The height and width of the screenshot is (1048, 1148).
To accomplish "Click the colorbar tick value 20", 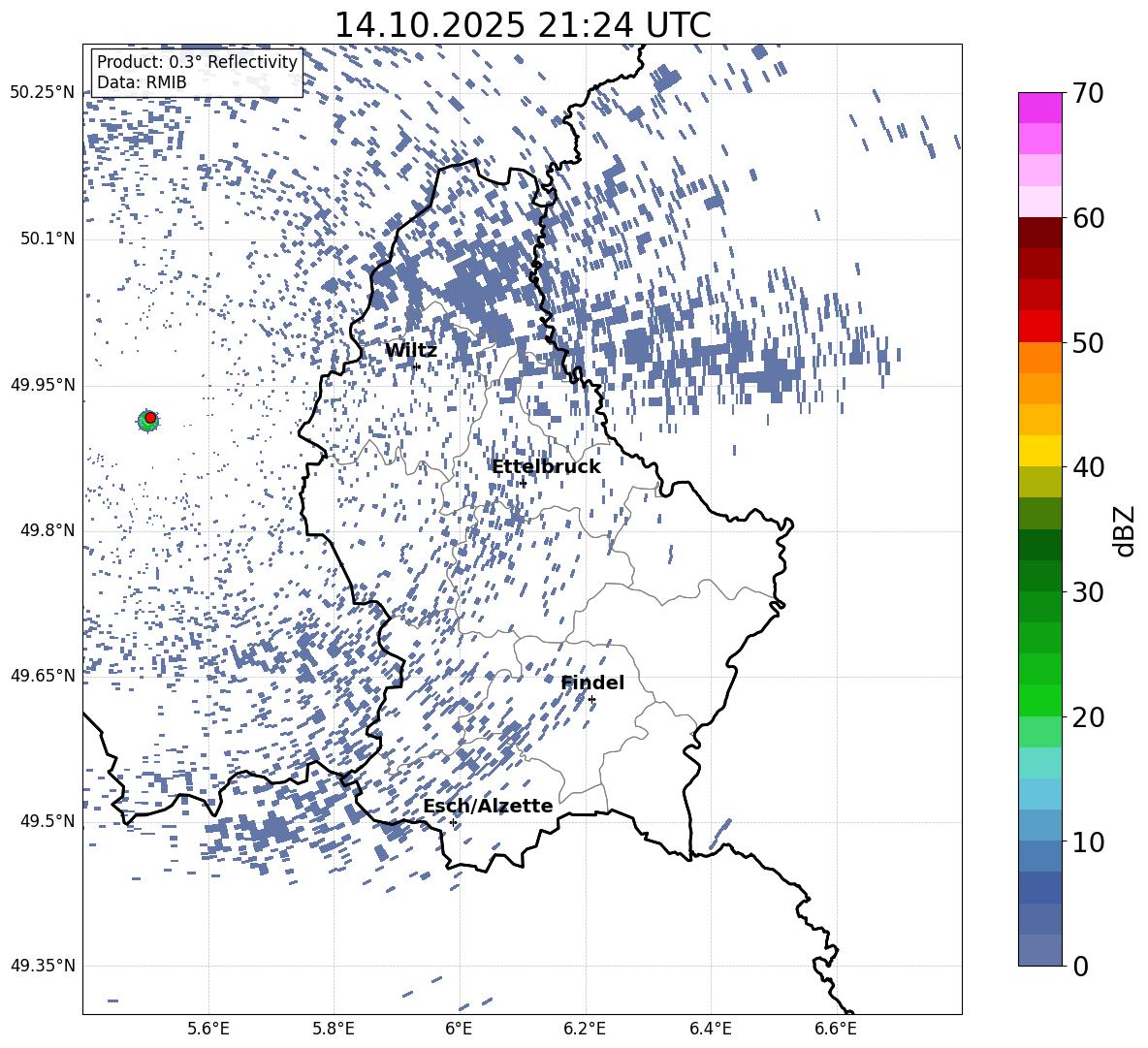I will pos(1088,717).
